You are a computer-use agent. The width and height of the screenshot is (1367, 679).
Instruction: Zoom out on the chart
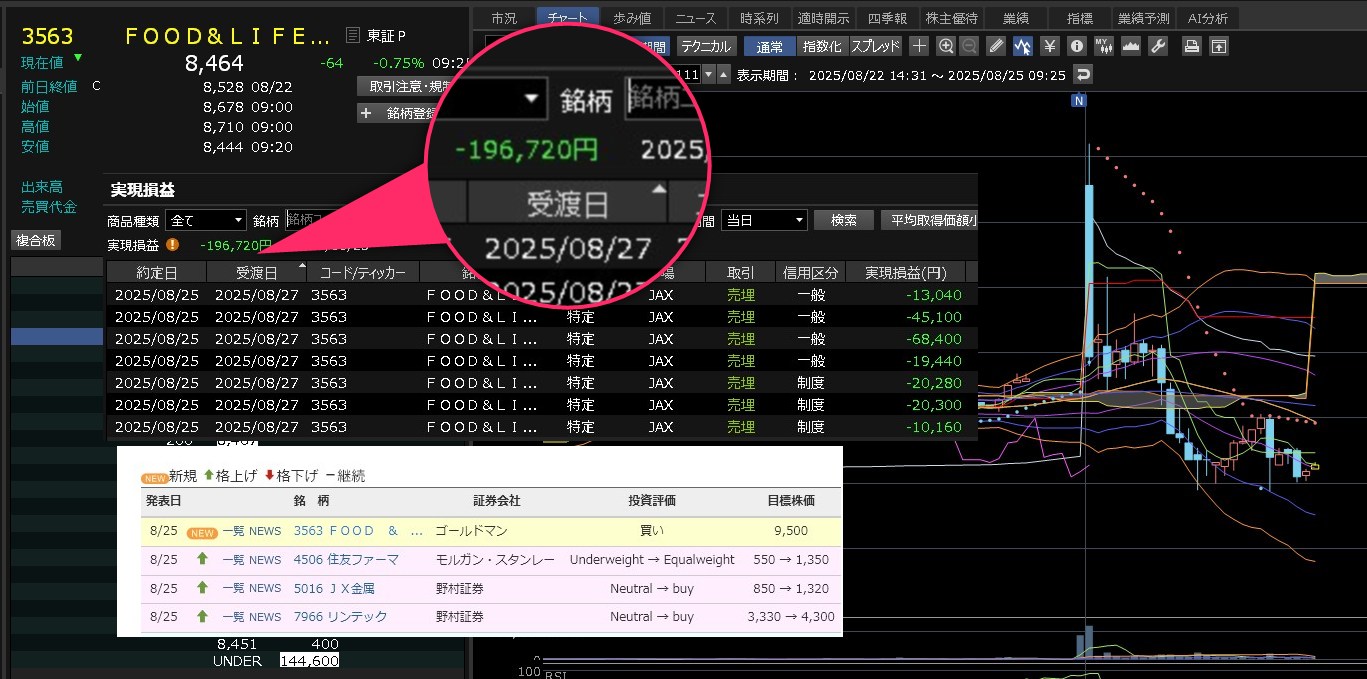969,46
